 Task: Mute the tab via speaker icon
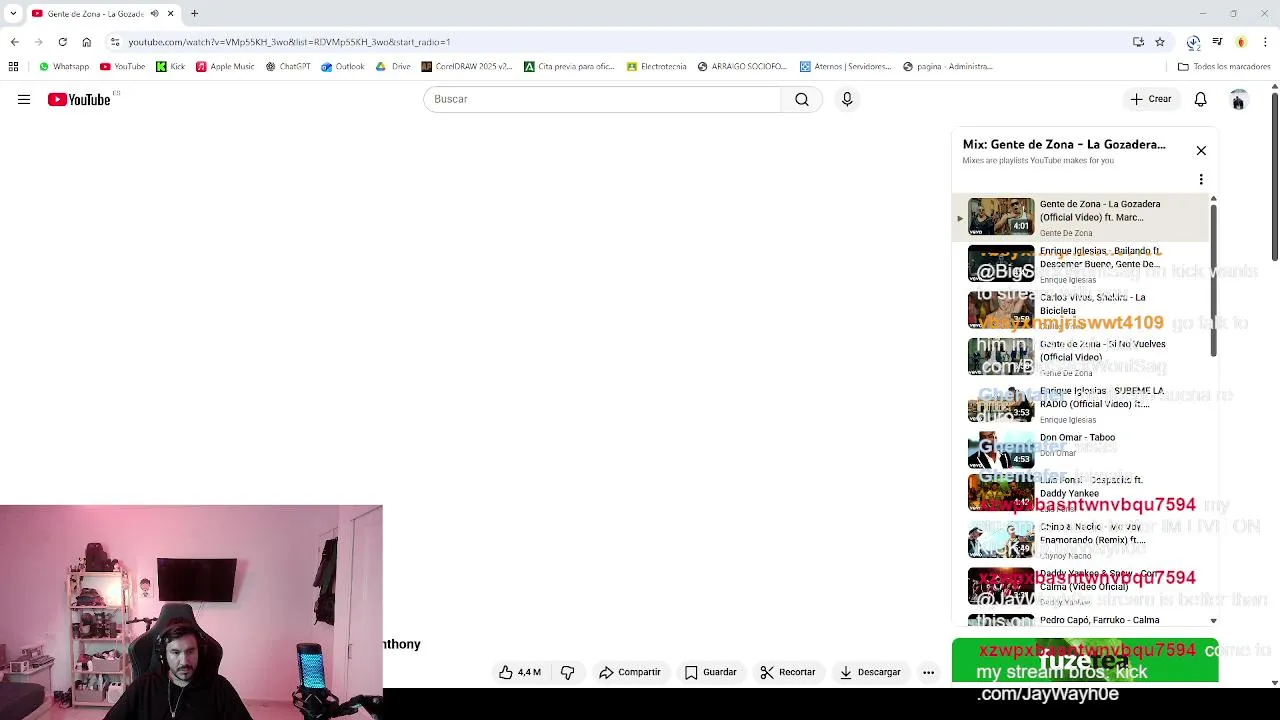[x=154, y=14]
